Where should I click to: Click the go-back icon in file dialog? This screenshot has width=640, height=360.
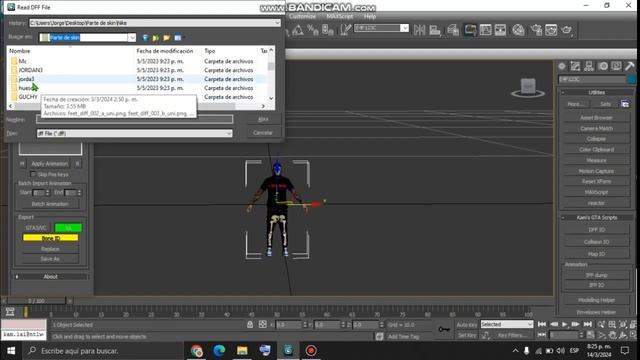[x=145, y=38]
